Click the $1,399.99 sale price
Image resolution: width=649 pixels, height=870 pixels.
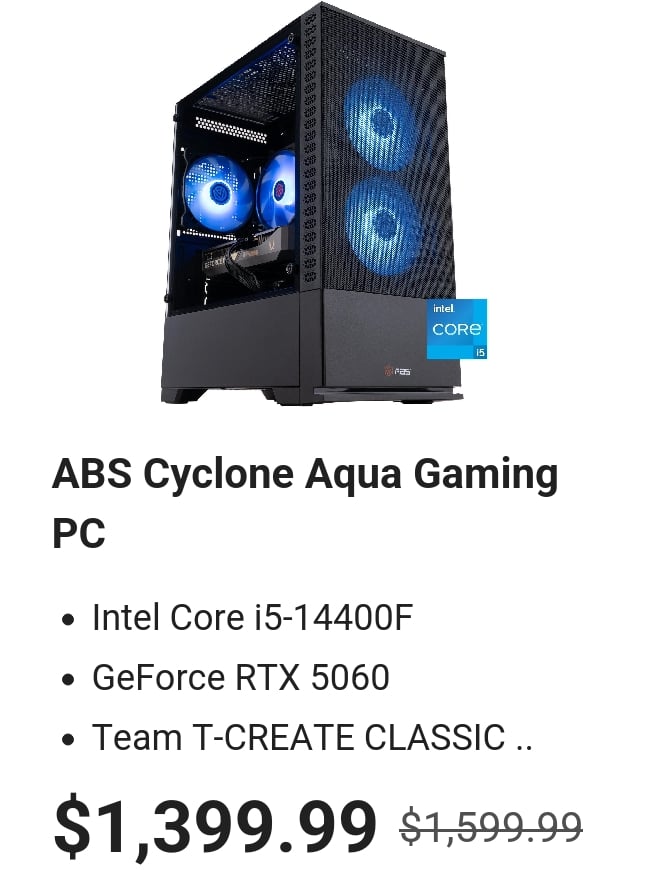215,826
